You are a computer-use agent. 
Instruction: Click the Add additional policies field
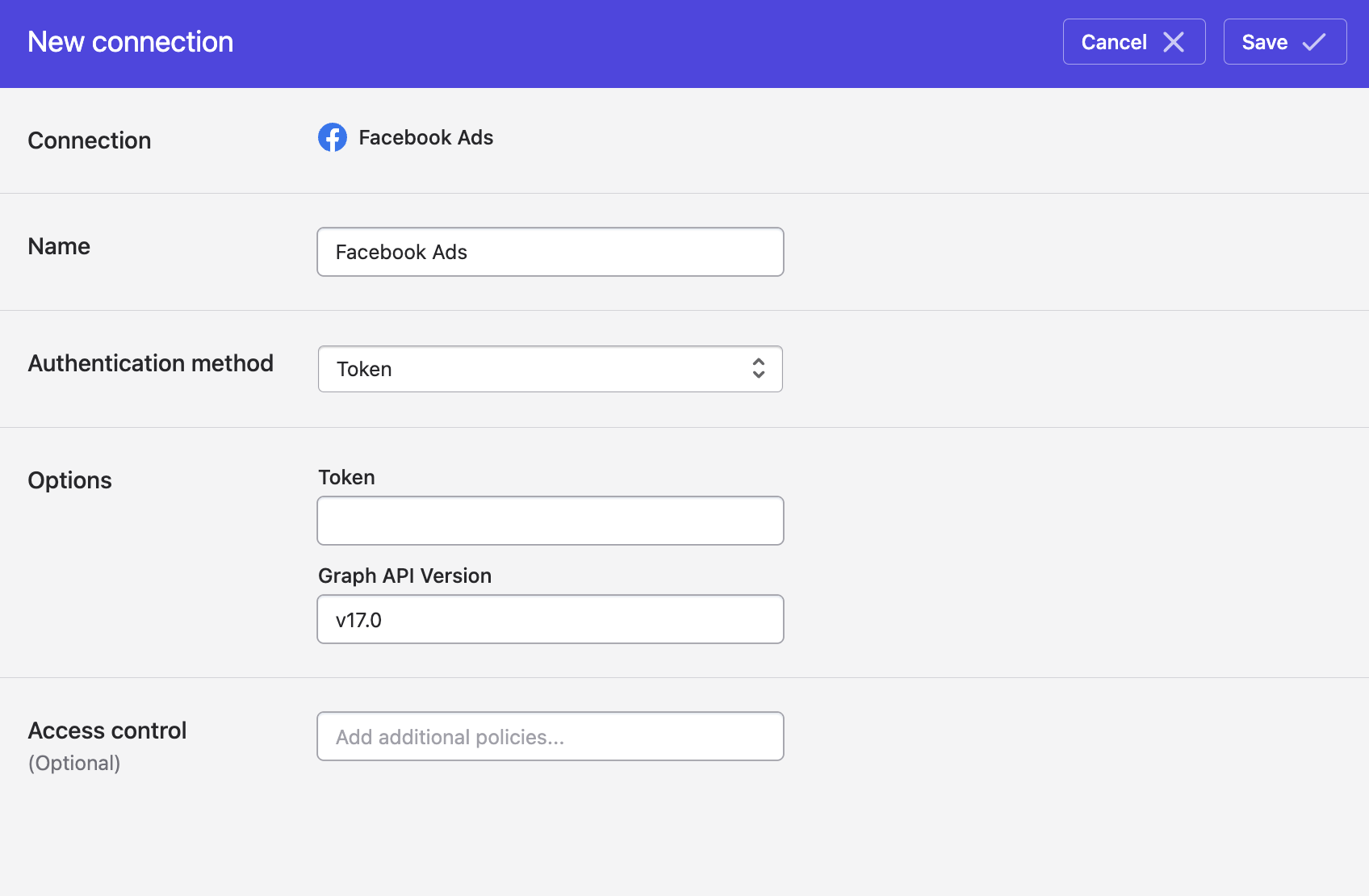coord(551,736)
